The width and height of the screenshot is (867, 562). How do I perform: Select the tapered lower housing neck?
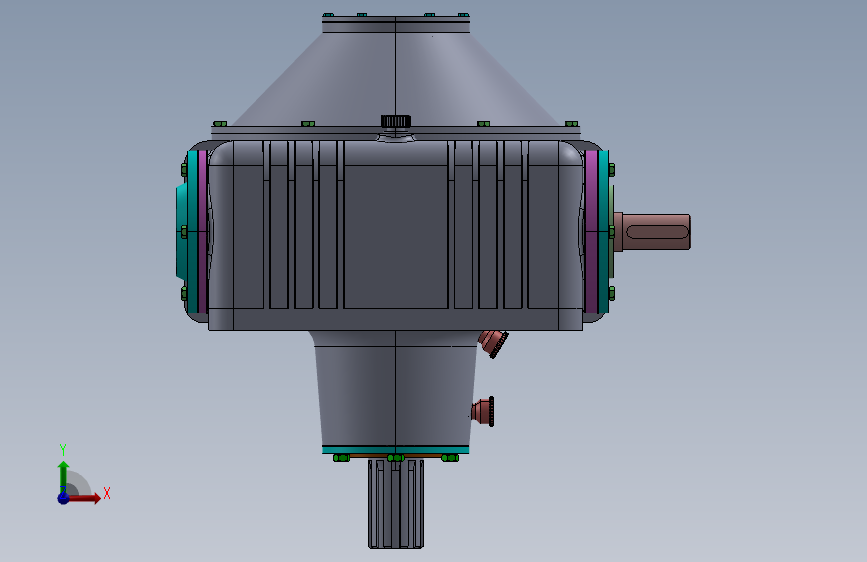tap(396, 388)
